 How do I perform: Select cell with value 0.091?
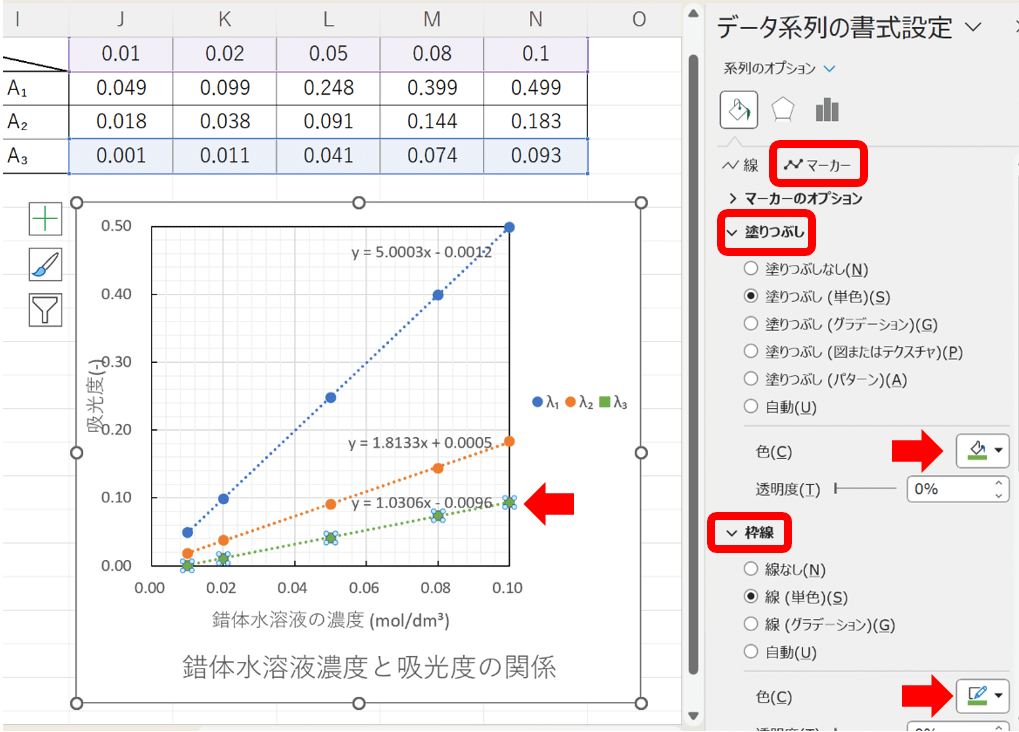(x=328, y=122)
